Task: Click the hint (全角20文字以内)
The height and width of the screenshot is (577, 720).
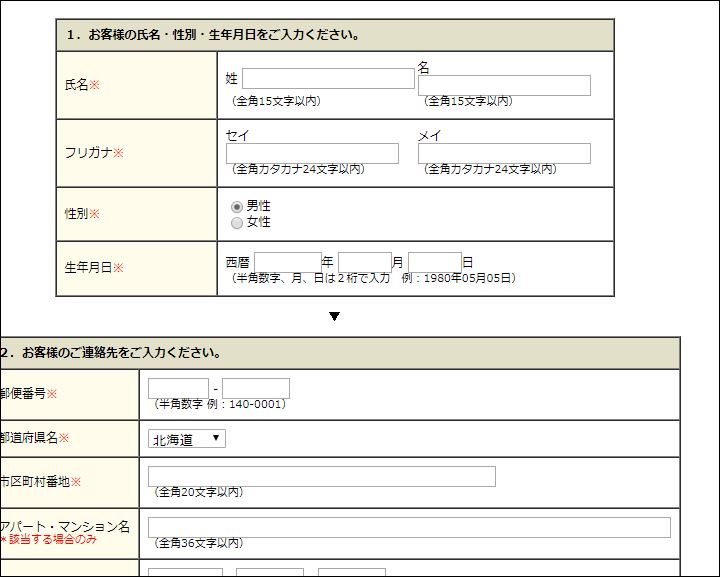Action: 199,492
